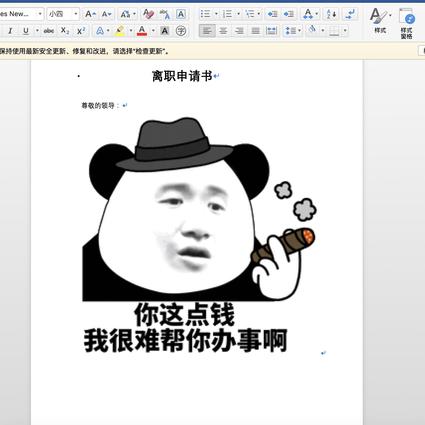The height and width of the screenshot is (425, 425).
Task: Apply paragraph shading with the paint bucket
Action: tap(313, 30)
